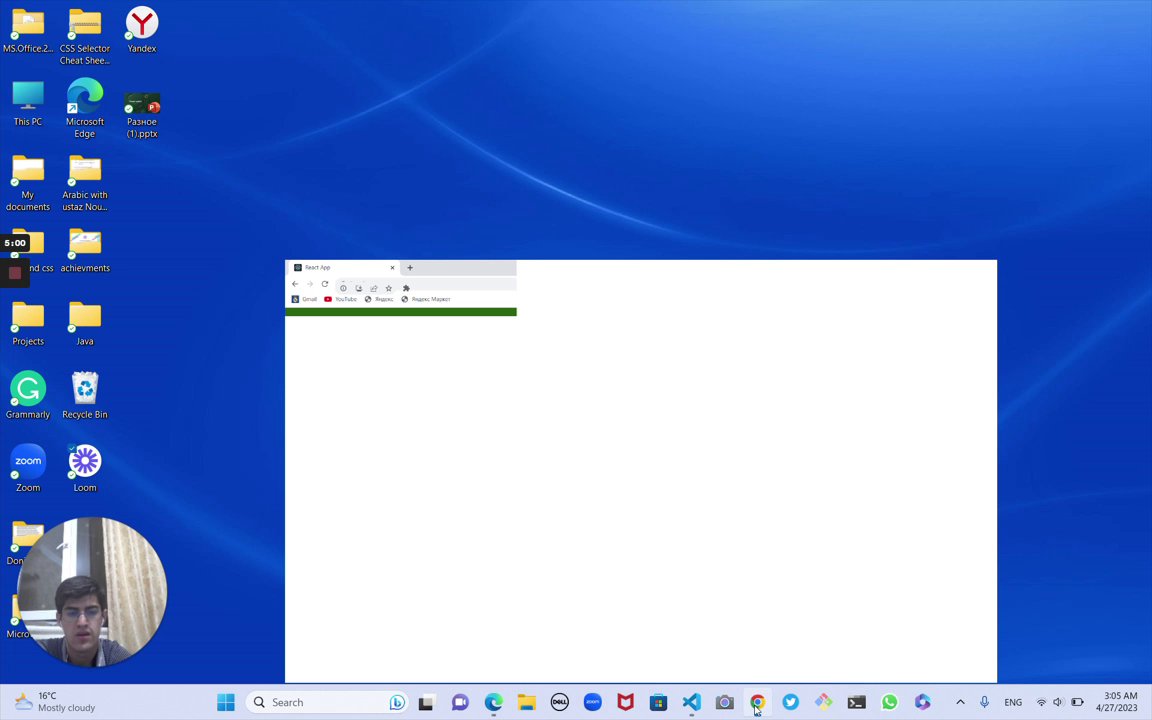Select the Grammarly desktop shortcut
The image size is (1152, 720).
(x=28, y=395)
